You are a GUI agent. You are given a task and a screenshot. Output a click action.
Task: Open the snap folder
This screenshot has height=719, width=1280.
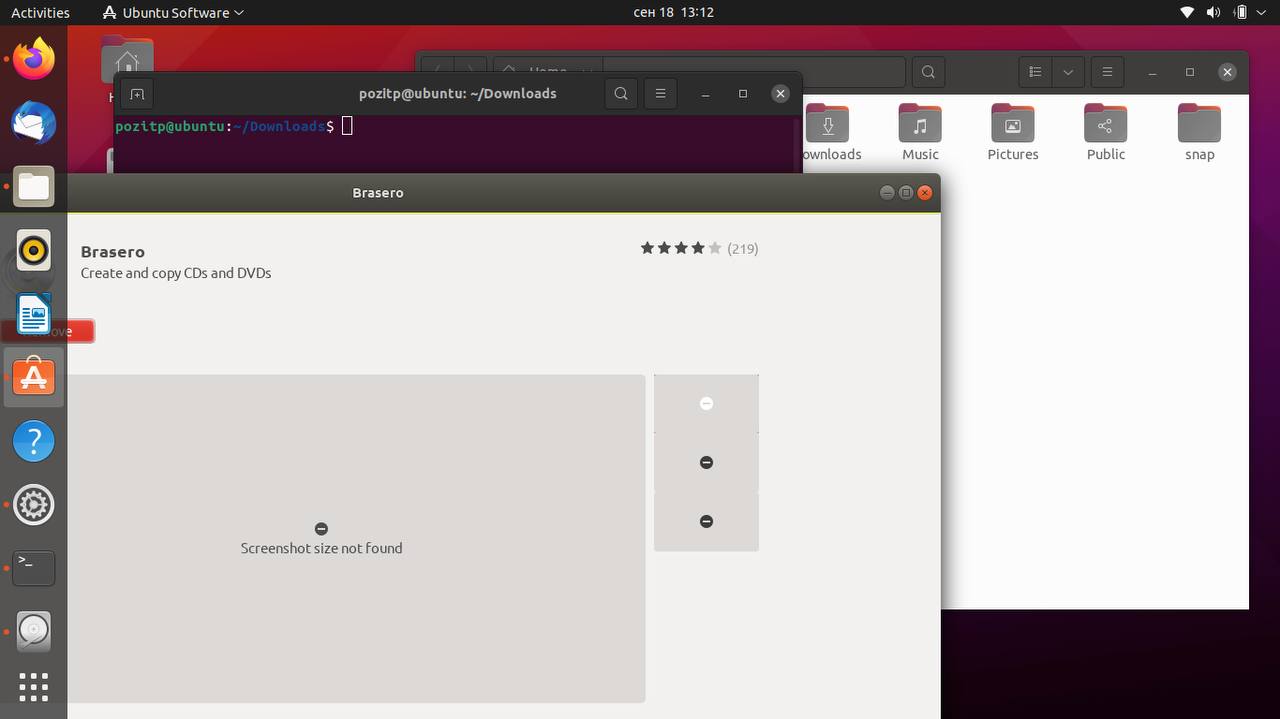[1199, 132]
